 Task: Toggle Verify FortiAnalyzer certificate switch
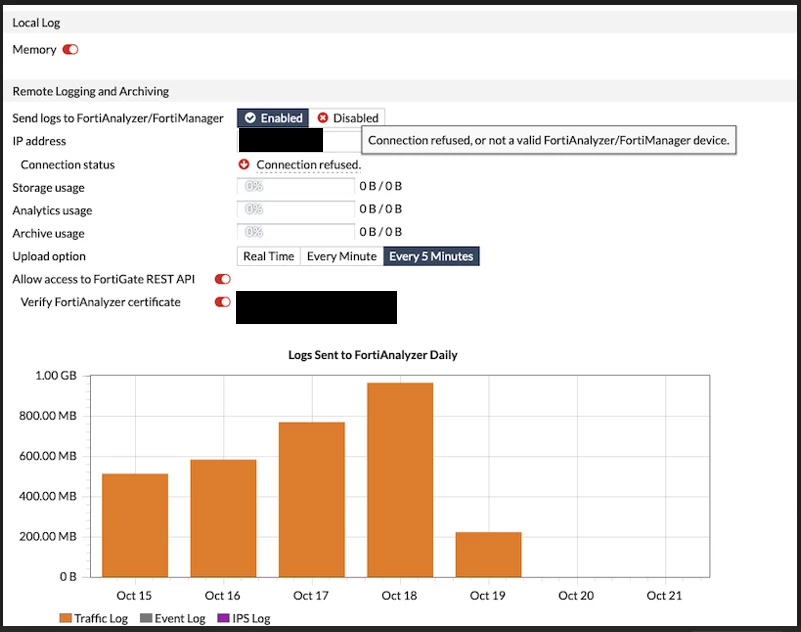point(223,302)
